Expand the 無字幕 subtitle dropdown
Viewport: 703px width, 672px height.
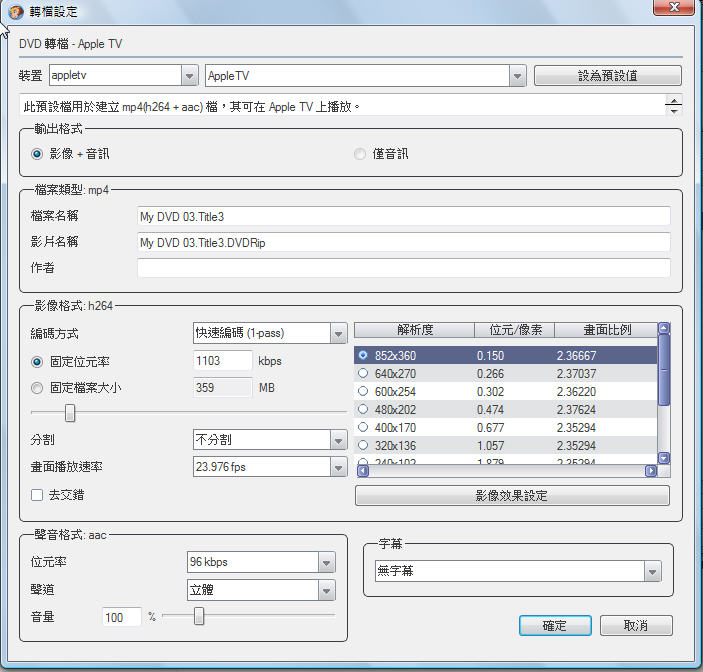point(652,571)
